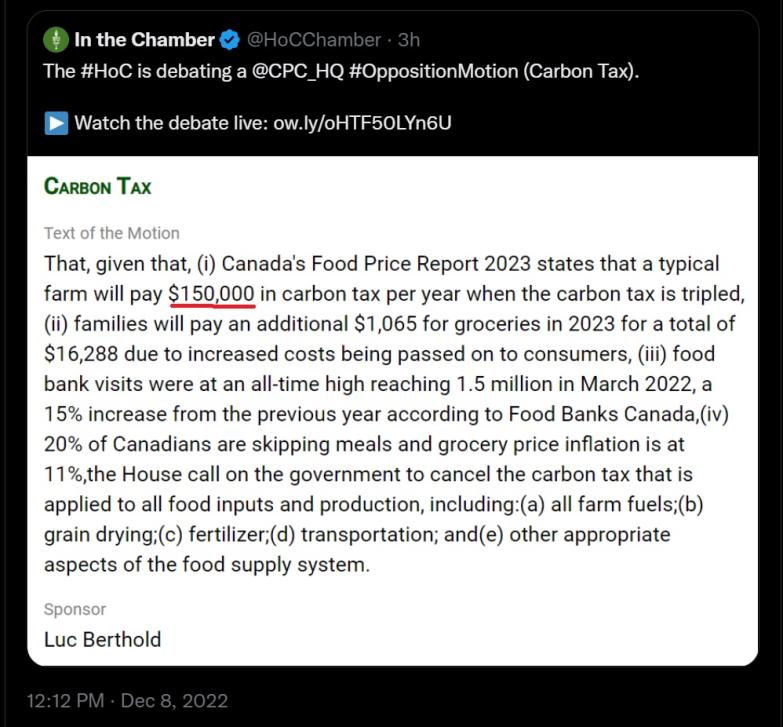Click the green Carbon Tax heading
The width and height of the screenshot is (783, 727).
click(x=98, y=186)
